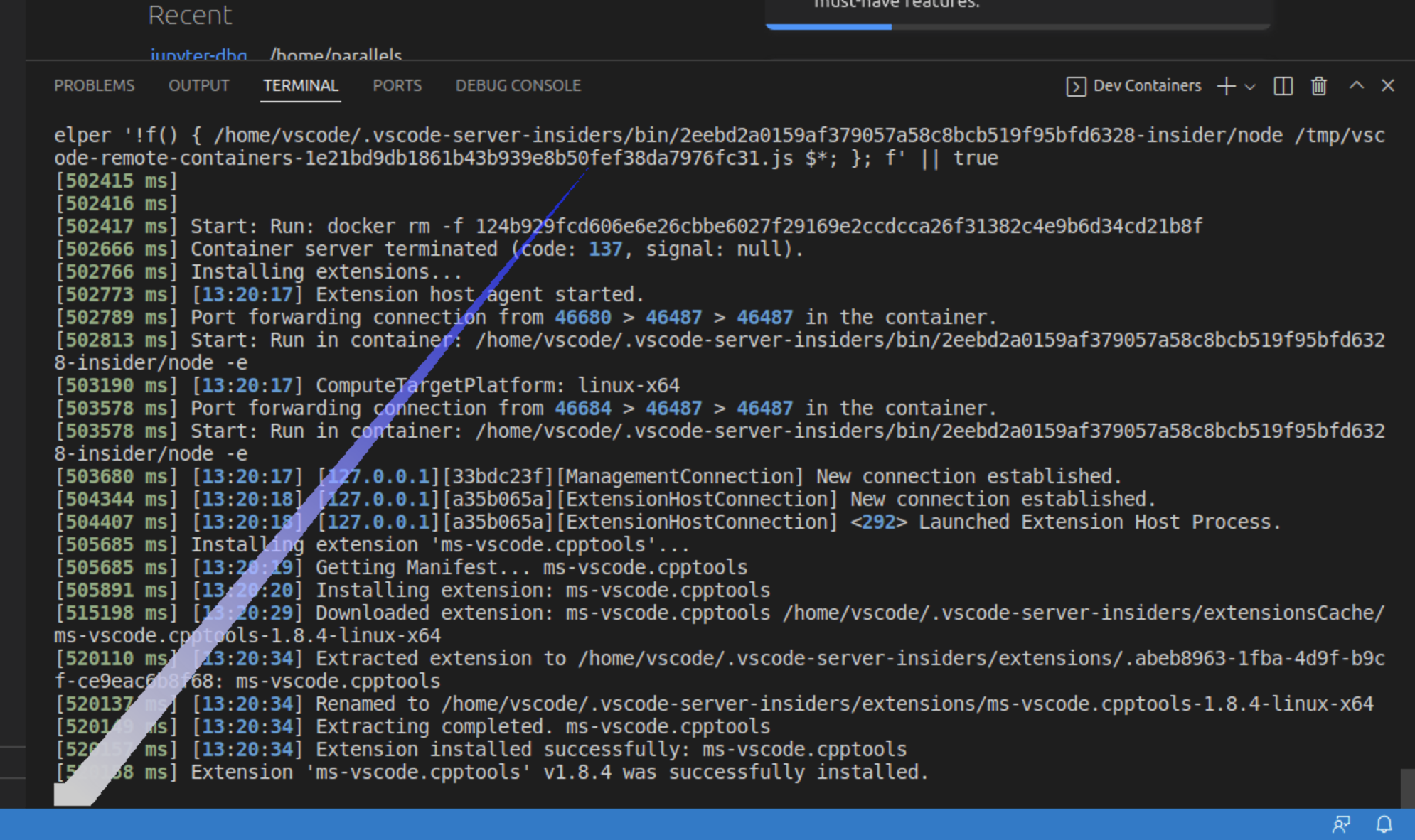
Task: Select the TERMINAL tab
Action: point(301,85)
